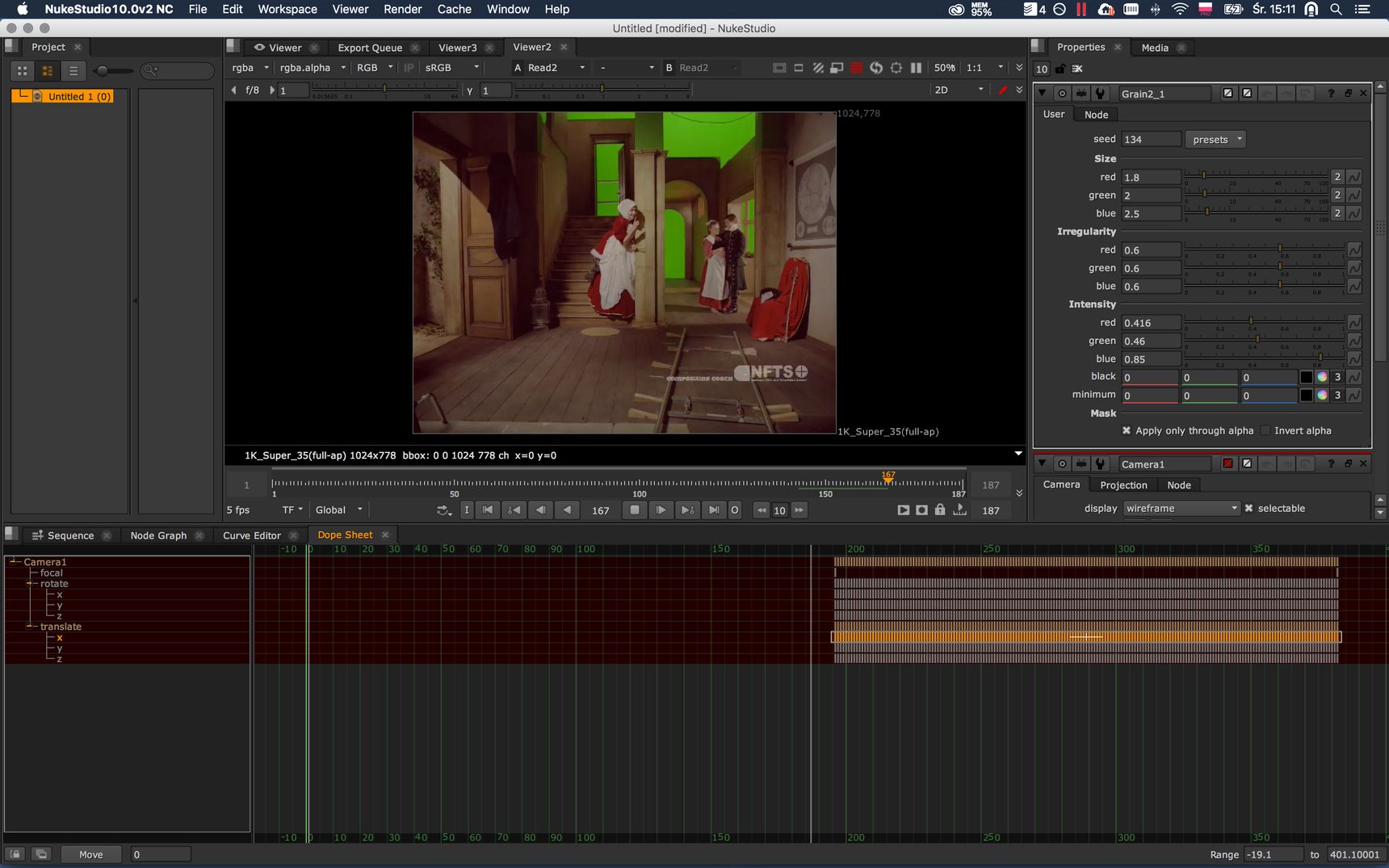Image resolution: width=1389 pixels, height=868 pixels.
Task: Toggle the timeline range lock icon
Action: click(x=940, y=509)
